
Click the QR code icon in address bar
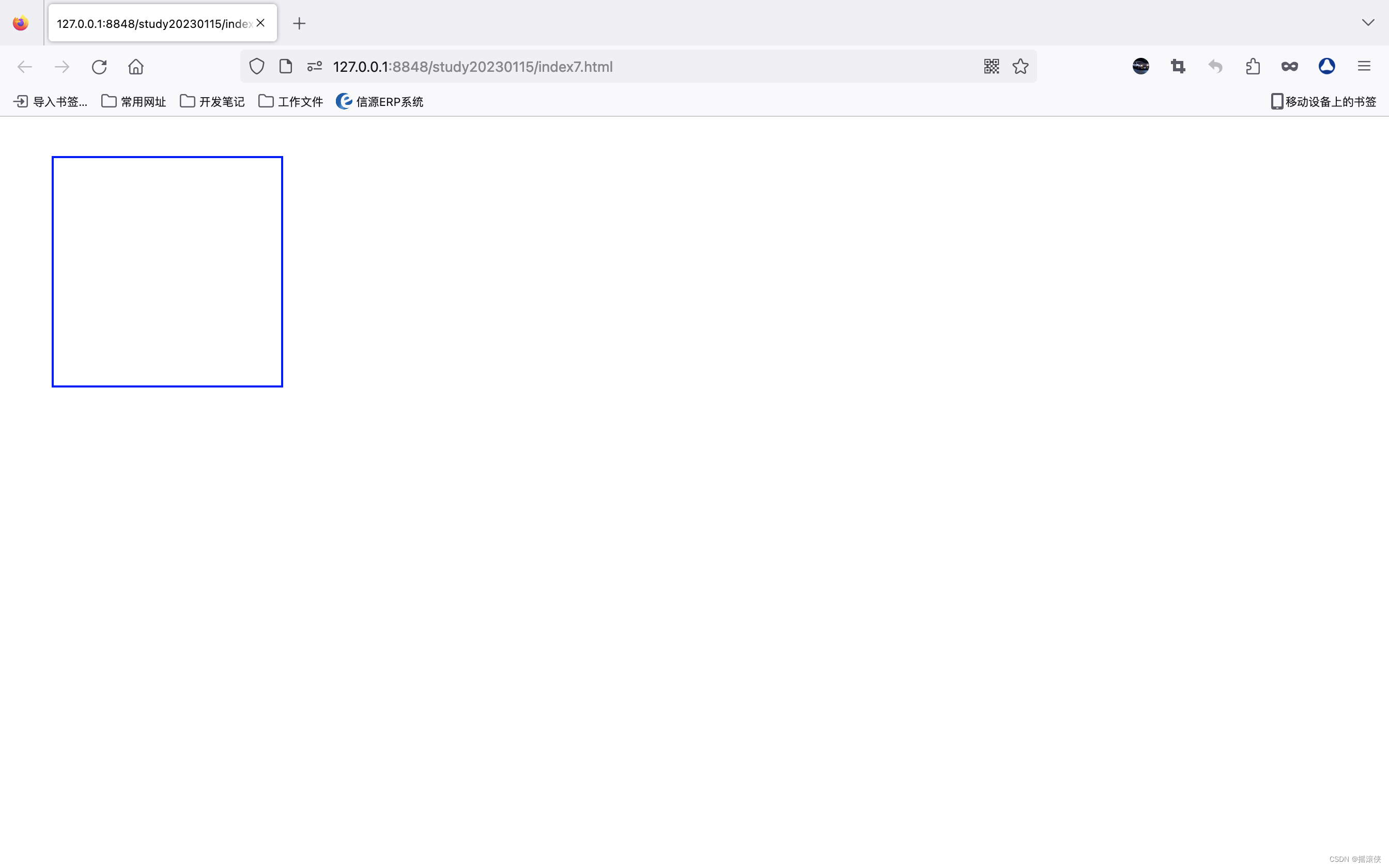pos(991,67)
